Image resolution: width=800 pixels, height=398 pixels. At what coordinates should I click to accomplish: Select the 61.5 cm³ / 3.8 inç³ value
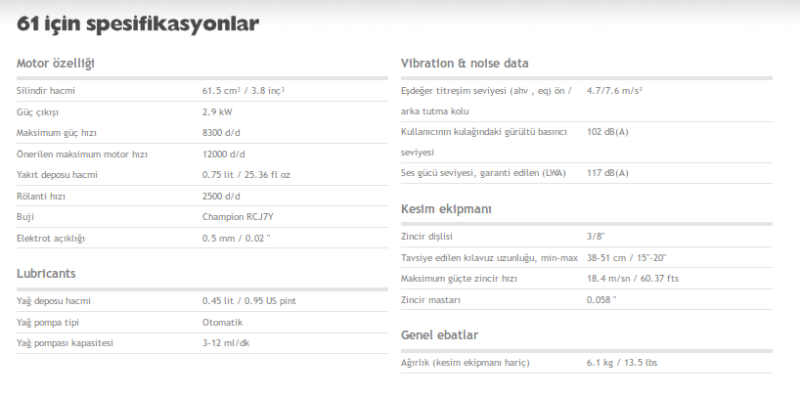tap(243, 91)
